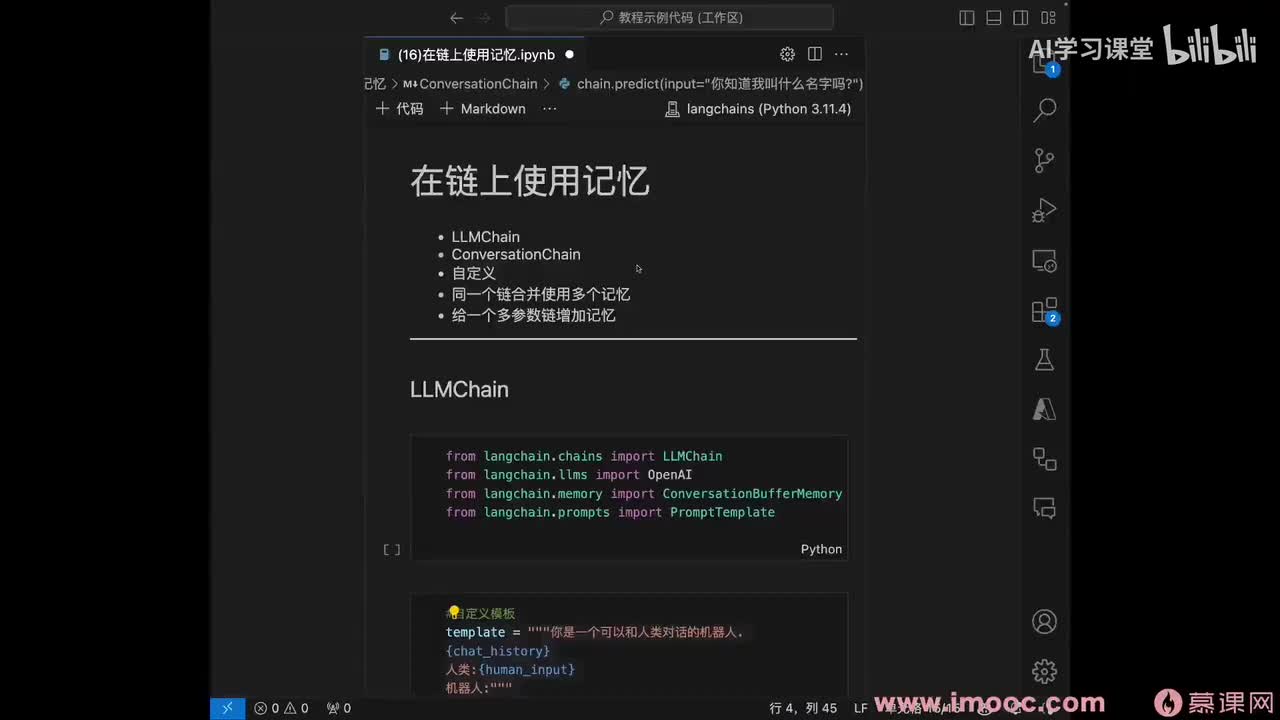Click the ports forwarded indicator in status bar

339,708
